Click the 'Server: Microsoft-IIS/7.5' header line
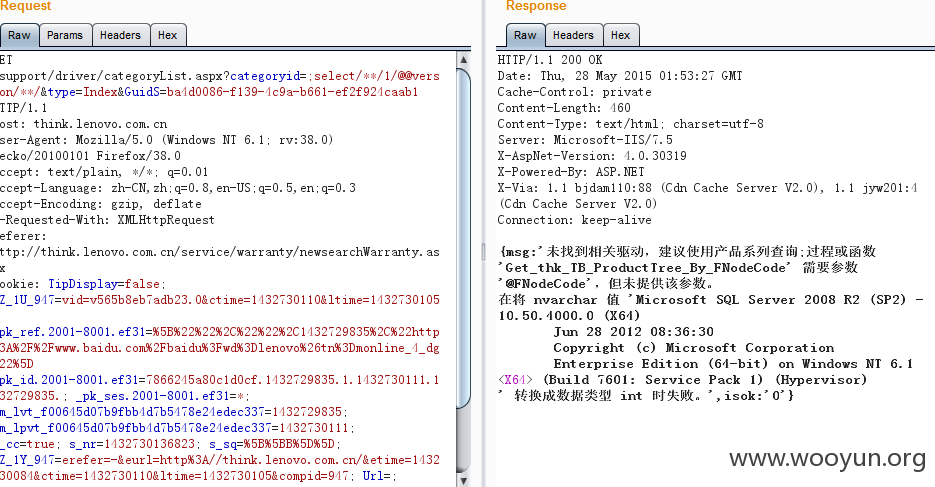 pyautogui.click(x=585, y=139)
